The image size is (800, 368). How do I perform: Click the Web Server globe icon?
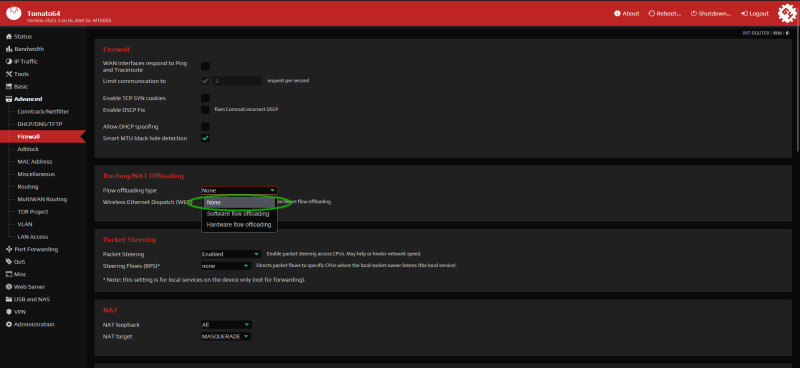point(9,287)
